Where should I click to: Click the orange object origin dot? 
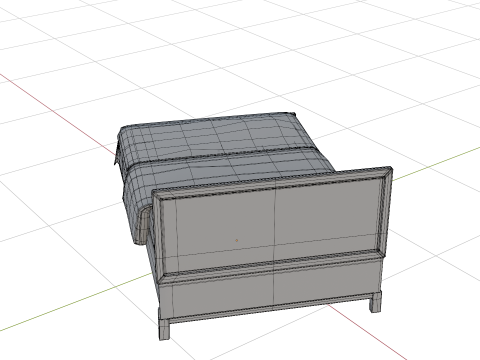(237, 240)
